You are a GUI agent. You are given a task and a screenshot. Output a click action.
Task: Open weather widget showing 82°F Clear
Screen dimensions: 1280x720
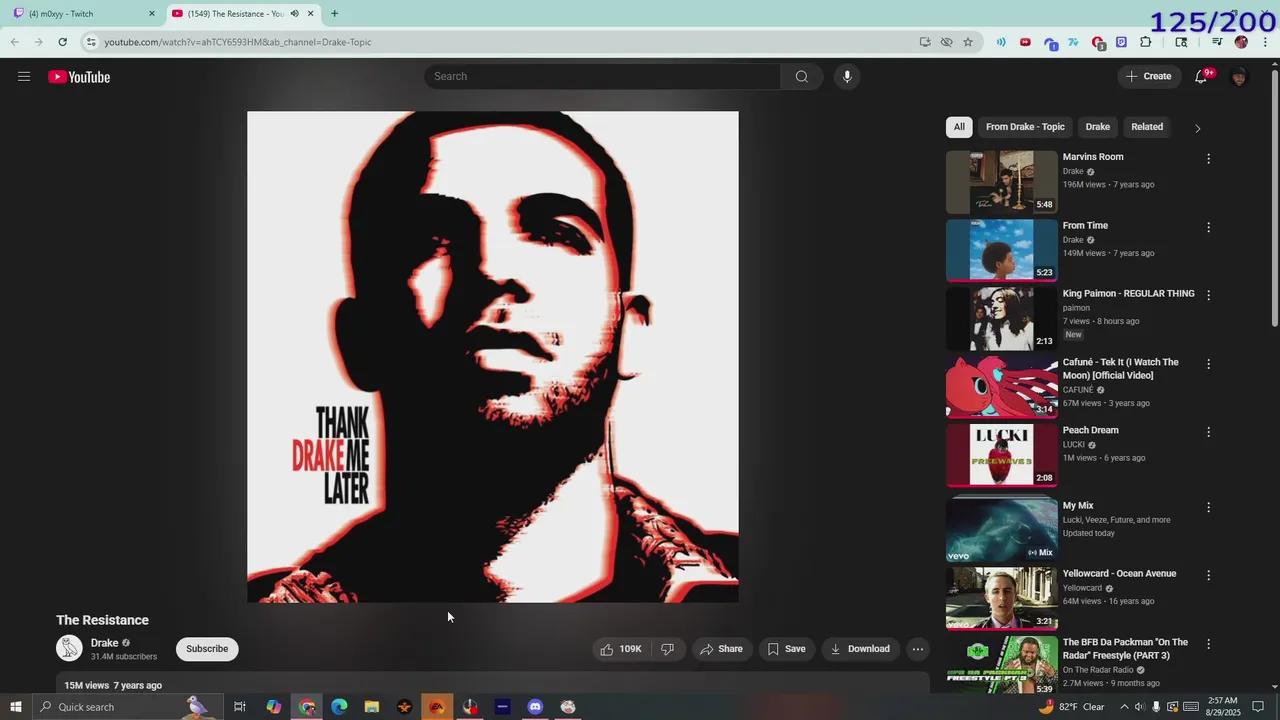[x=1071, y=707]
